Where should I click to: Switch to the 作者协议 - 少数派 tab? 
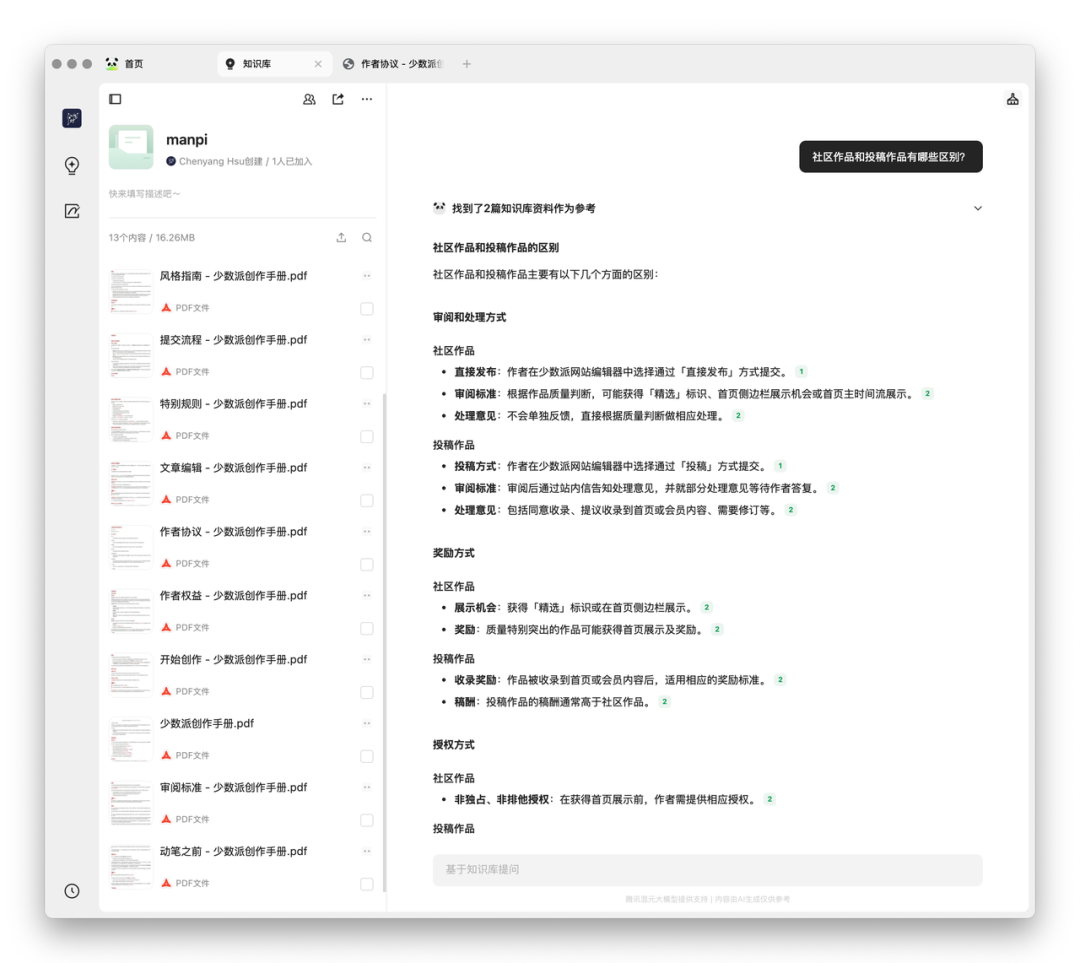coord(393,64)
